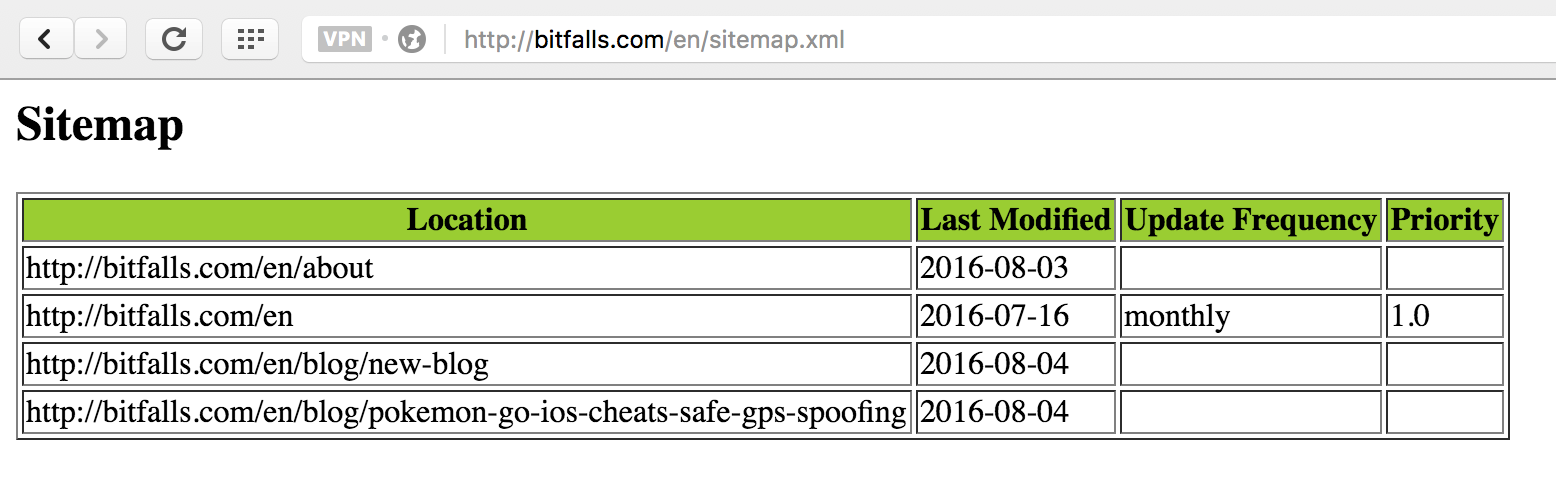Select the 1.0 priority cell
This screenshot has height=492, width=1556.
[1410, 316]
